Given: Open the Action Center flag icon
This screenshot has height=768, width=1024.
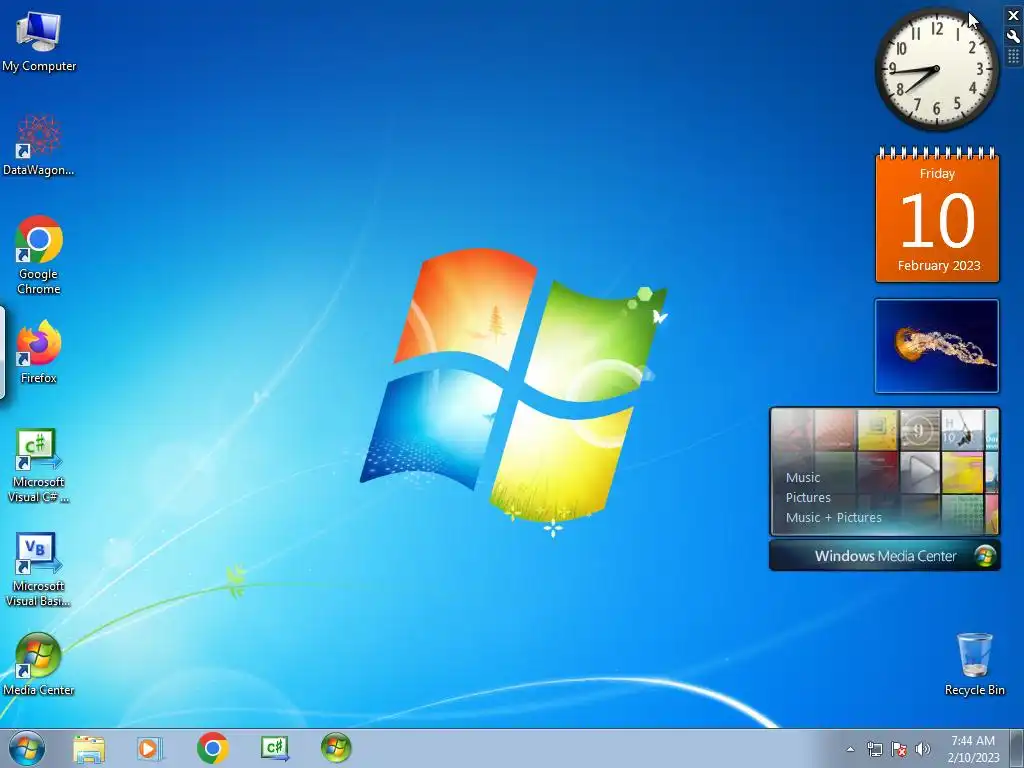Looking at the screenshot, I should pos(899,749).
